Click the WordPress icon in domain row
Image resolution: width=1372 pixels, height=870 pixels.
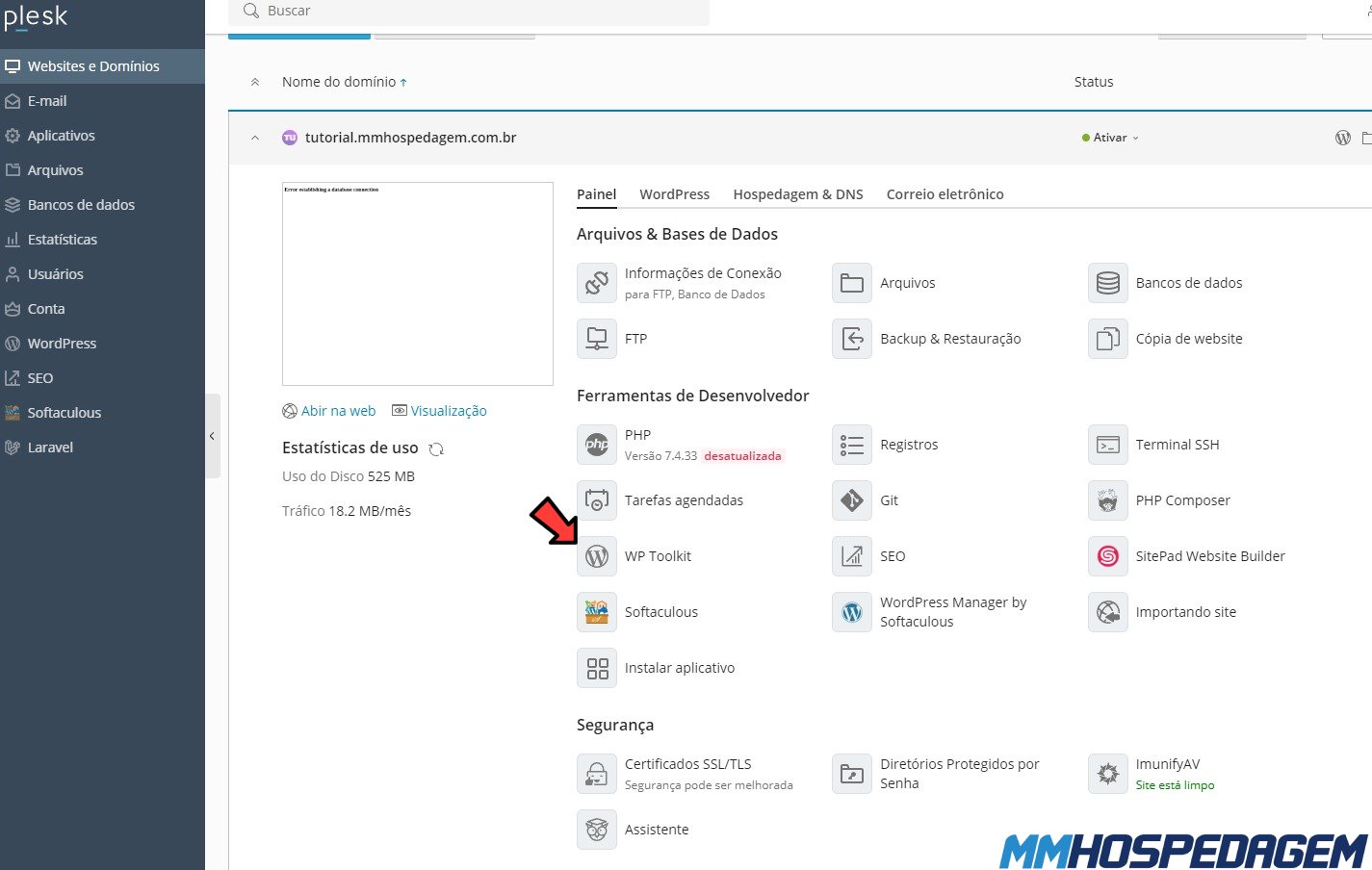click(x=1343, y=138)
